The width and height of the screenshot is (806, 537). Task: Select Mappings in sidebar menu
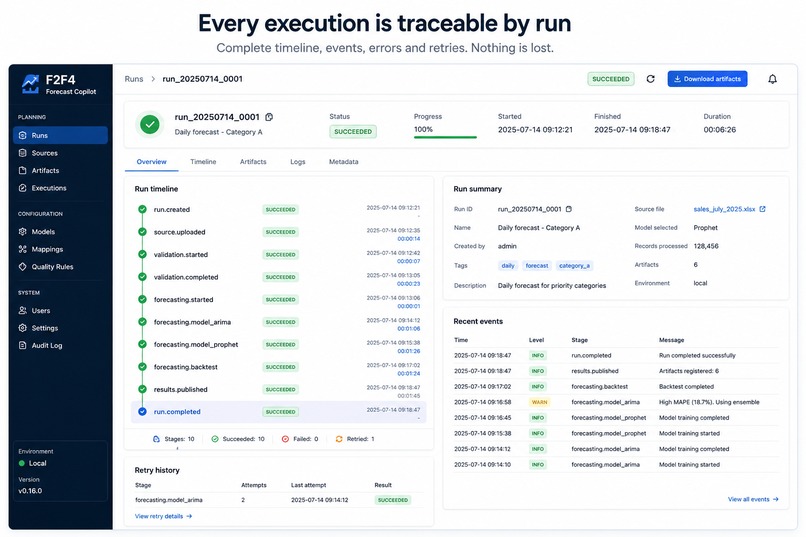point(60,249)
